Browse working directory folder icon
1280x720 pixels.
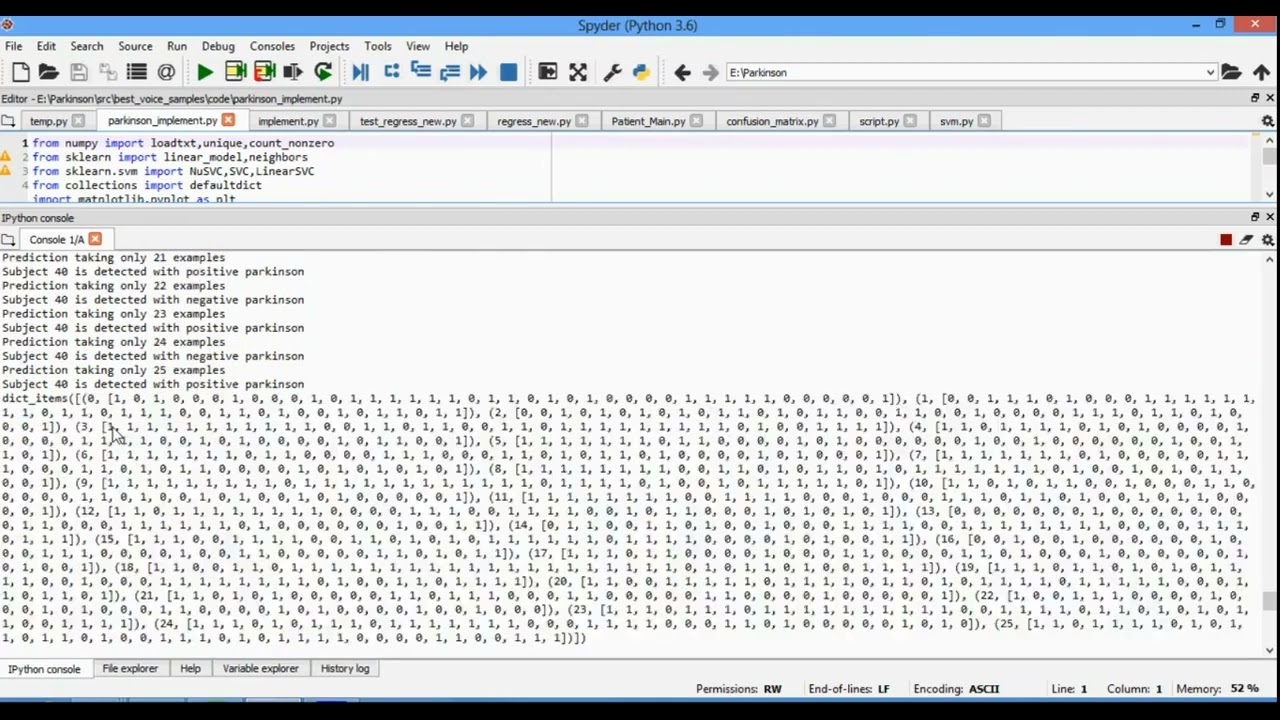click(x=1232, y=72)
